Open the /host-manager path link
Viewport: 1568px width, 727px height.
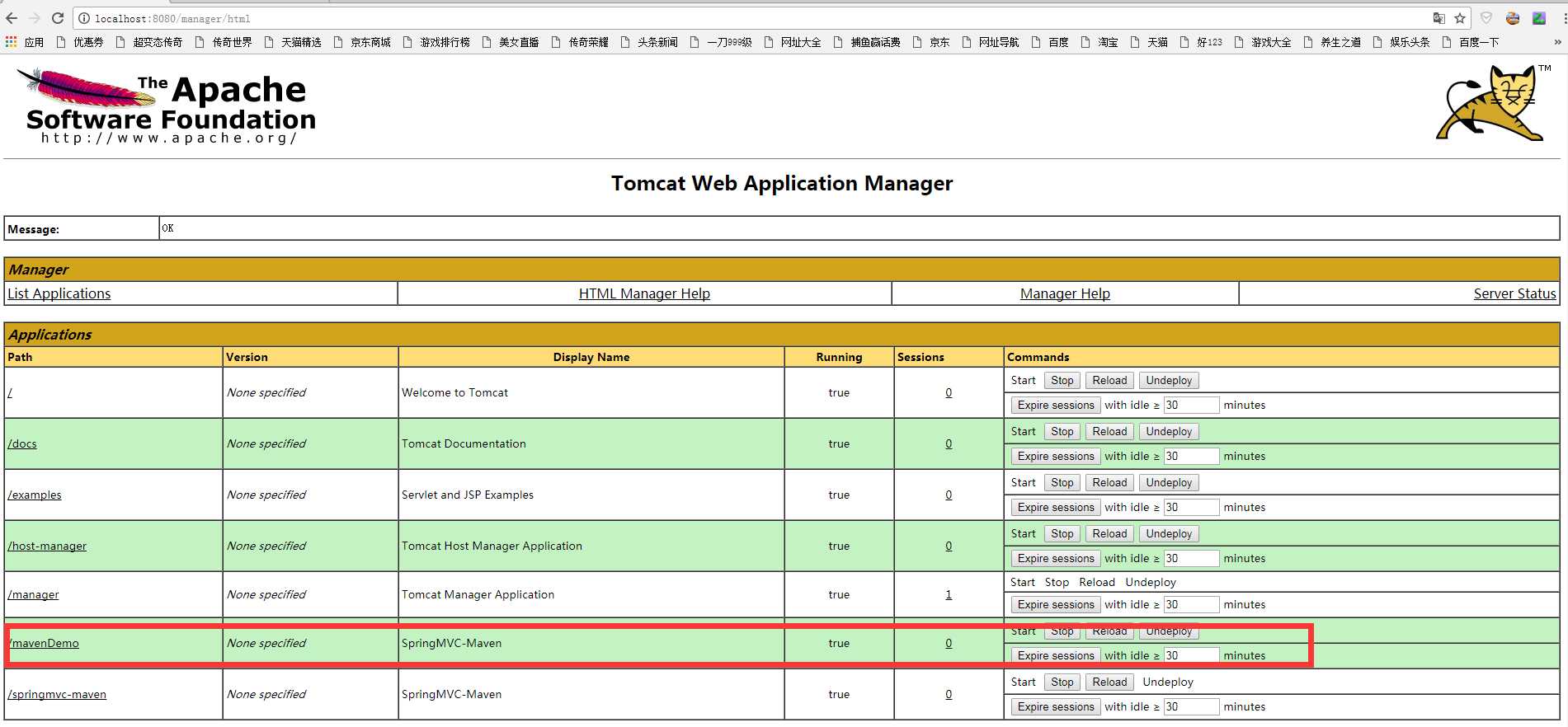tap(47, 546)
